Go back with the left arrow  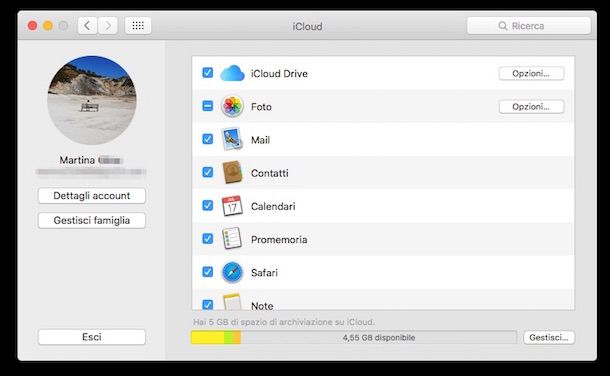click(88, 26)
